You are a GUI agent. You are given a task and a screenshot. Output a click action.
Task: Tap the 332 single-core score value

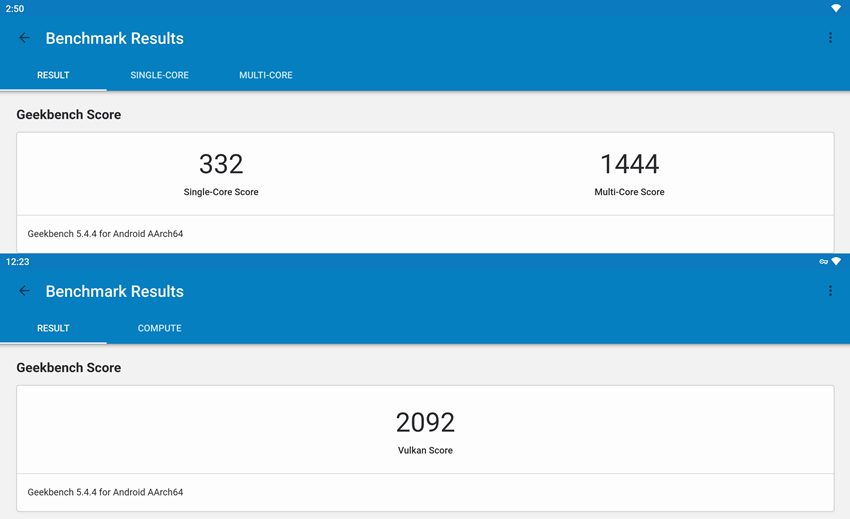(221, 164)
